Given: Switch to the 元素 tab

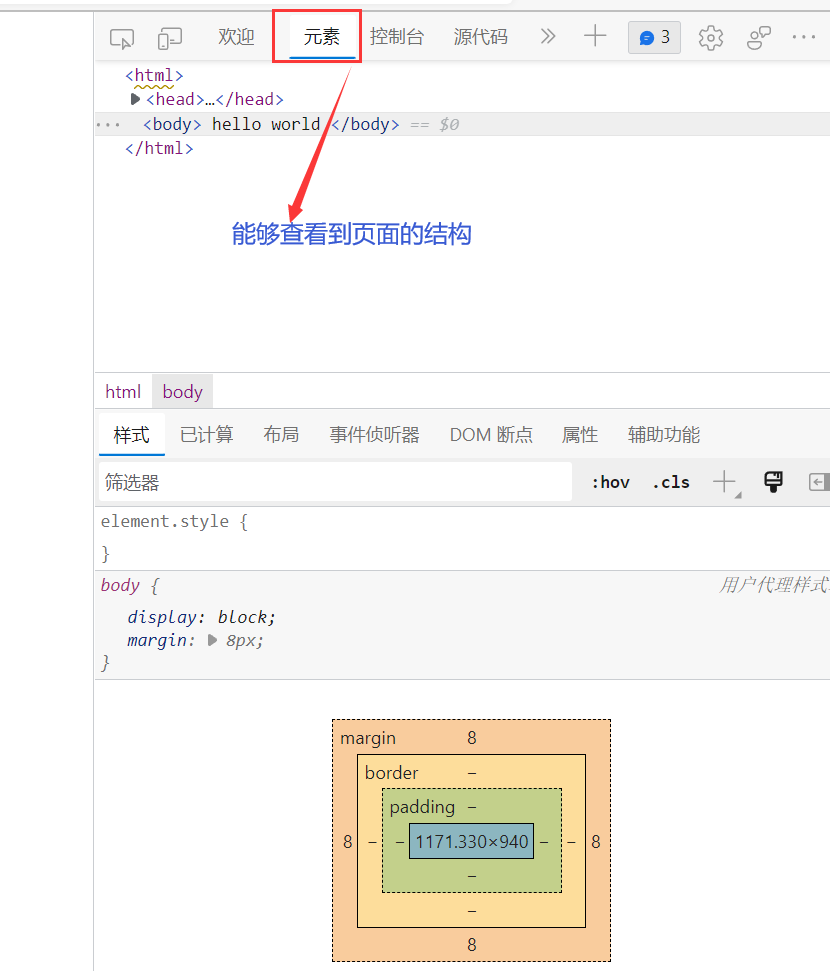Looking at the screenshot, I should (321, 37).
